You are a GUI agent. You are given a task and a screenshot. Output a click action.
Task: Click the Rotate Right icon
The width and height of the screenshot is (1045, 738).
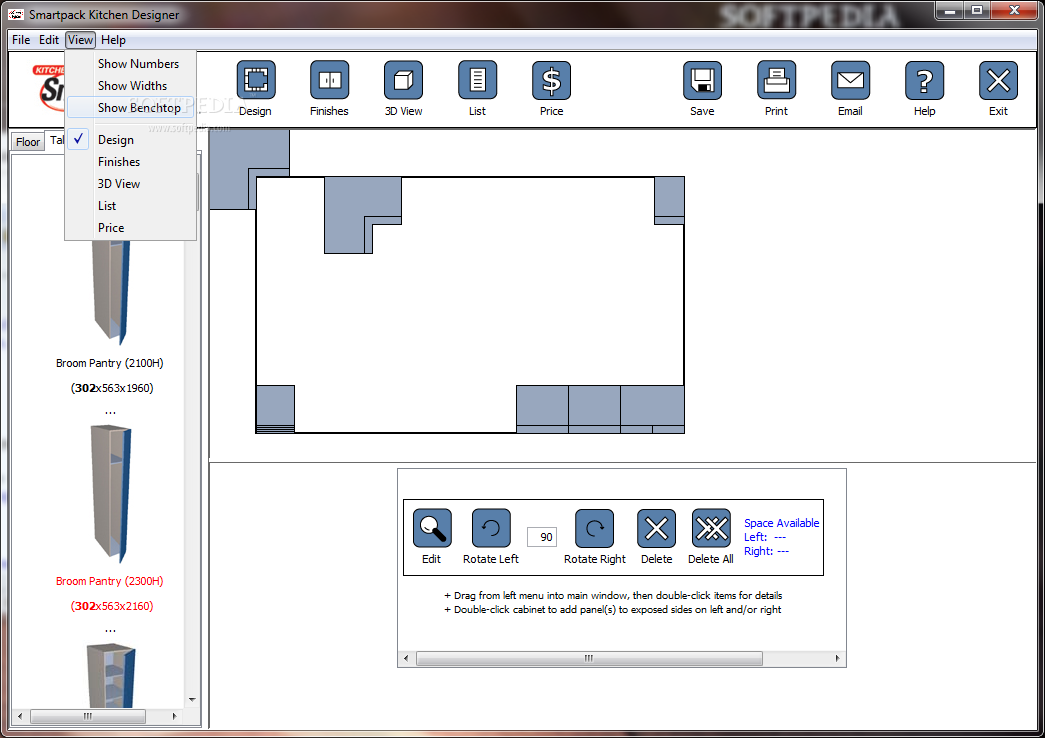[x=594, y=529]
